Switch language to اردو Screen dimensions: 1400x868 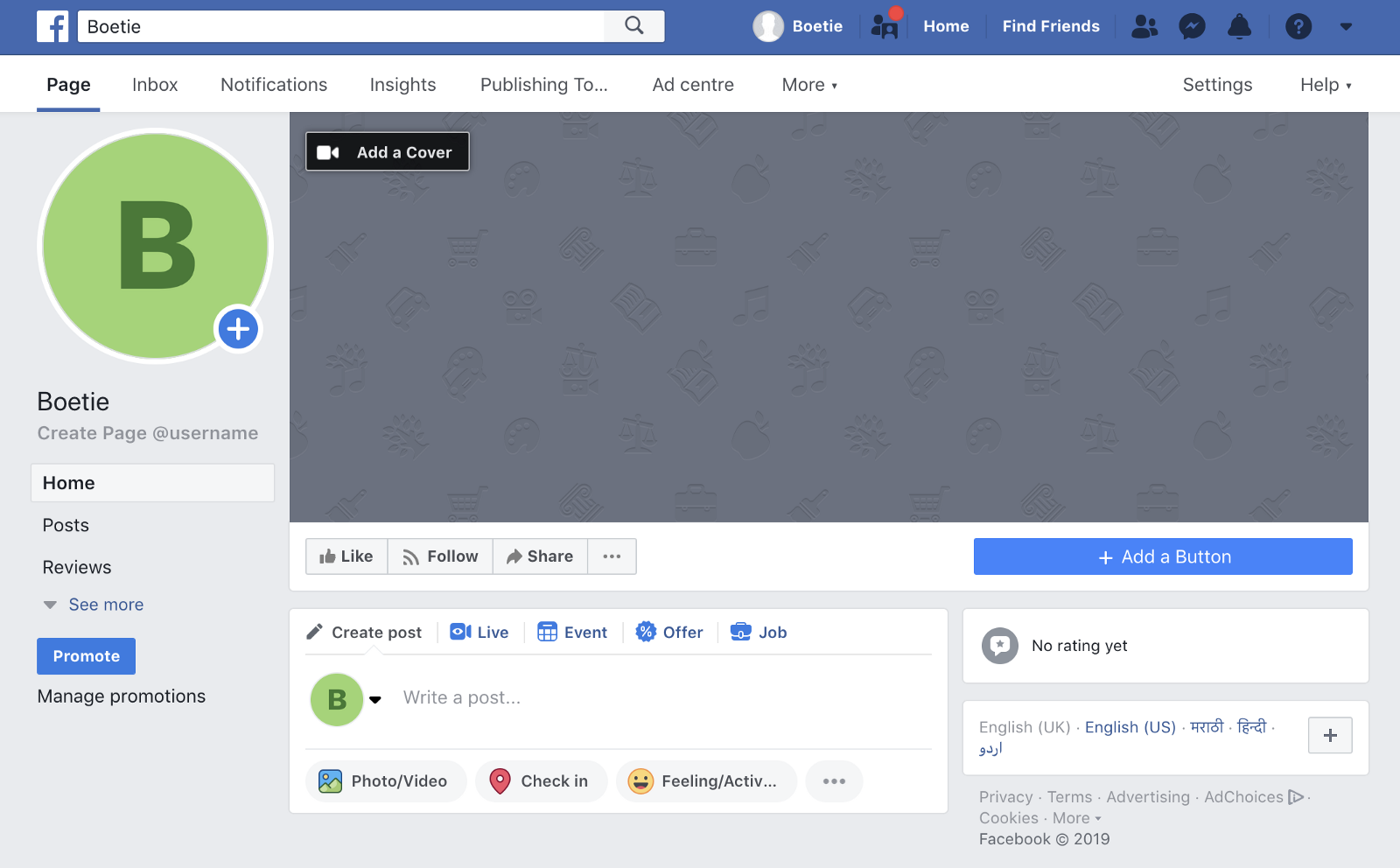pyautogui.click(x=990, y=748)
